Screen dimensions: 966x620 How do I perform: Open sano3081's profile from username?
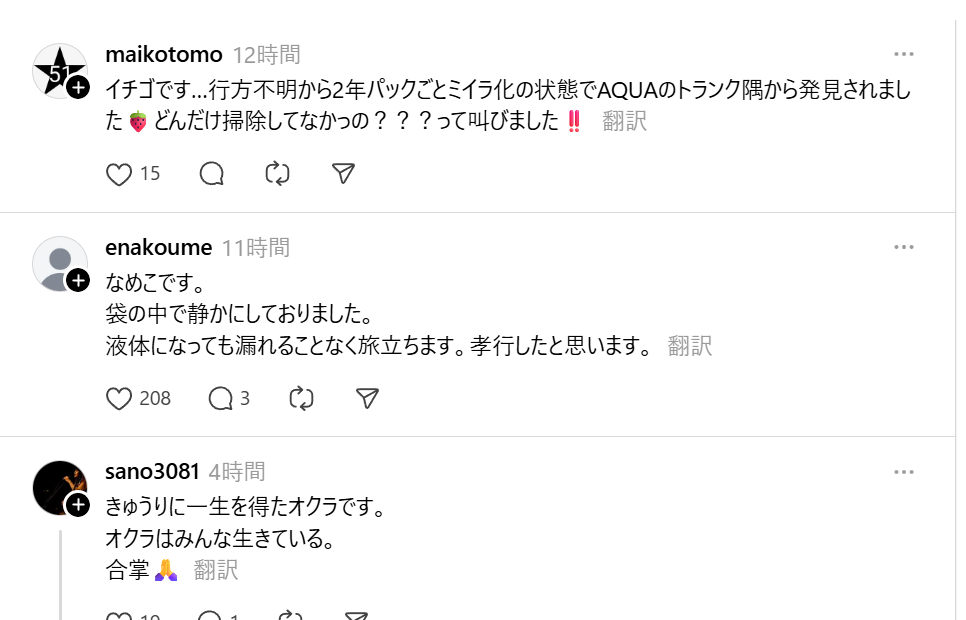pos(153,471)
